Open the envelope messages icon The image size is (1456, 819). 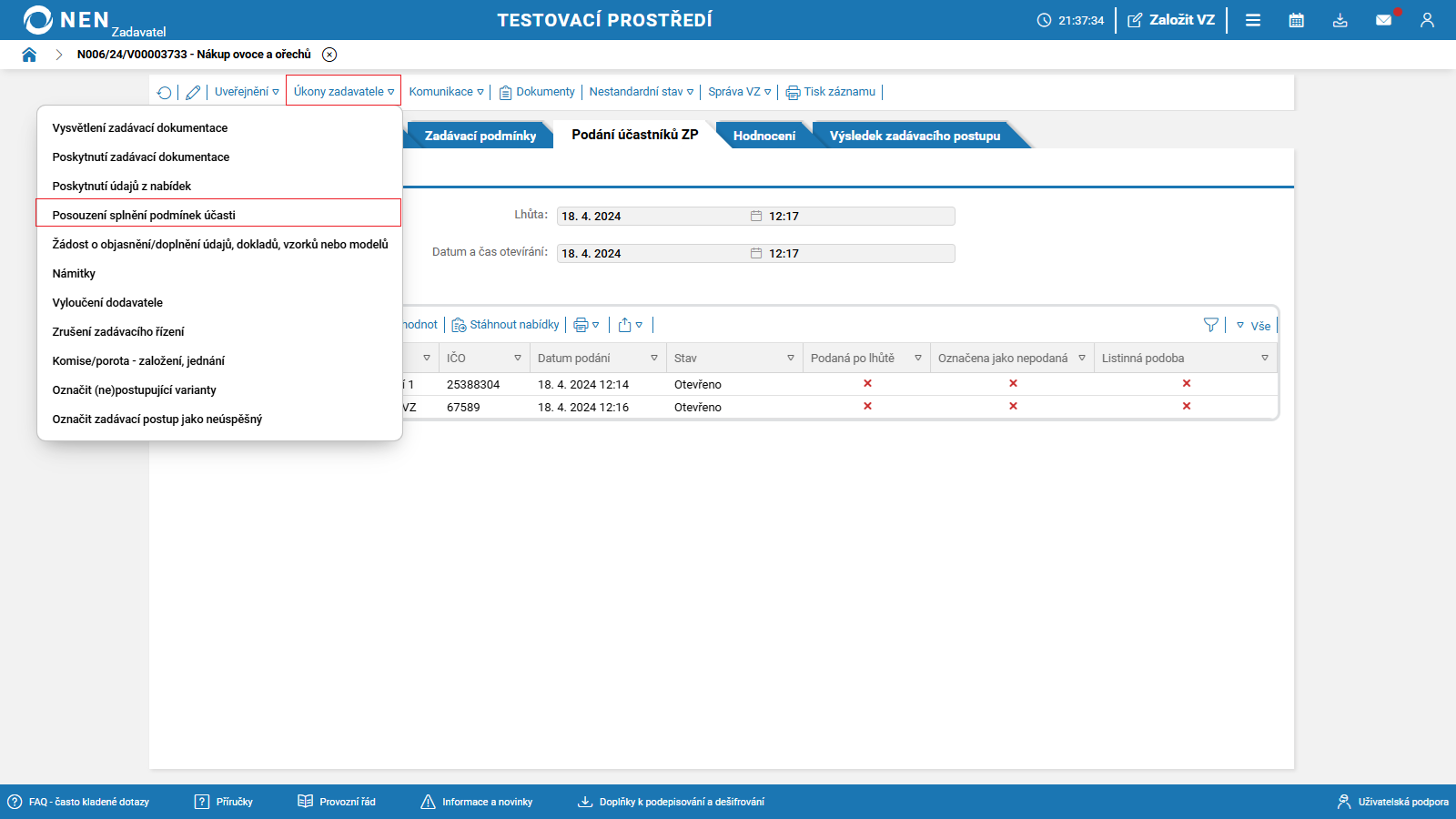[x=1383, y=20]
